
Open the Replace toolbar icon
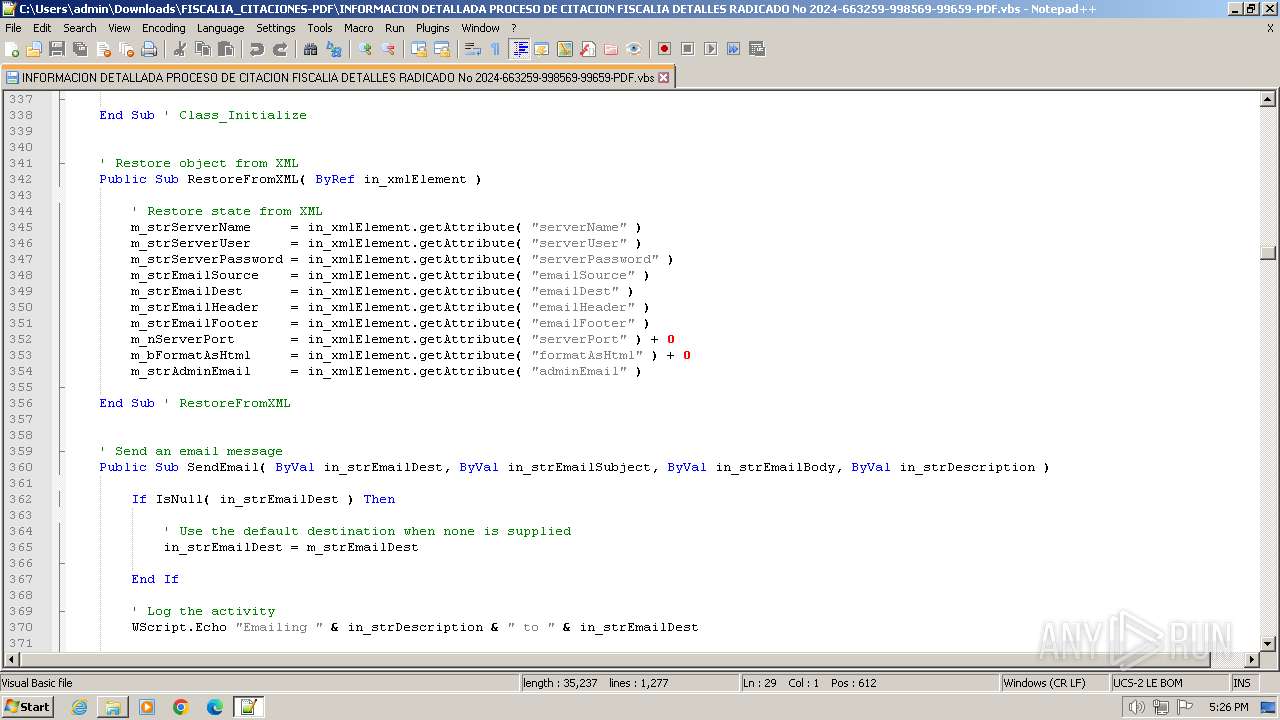point(334,49)
